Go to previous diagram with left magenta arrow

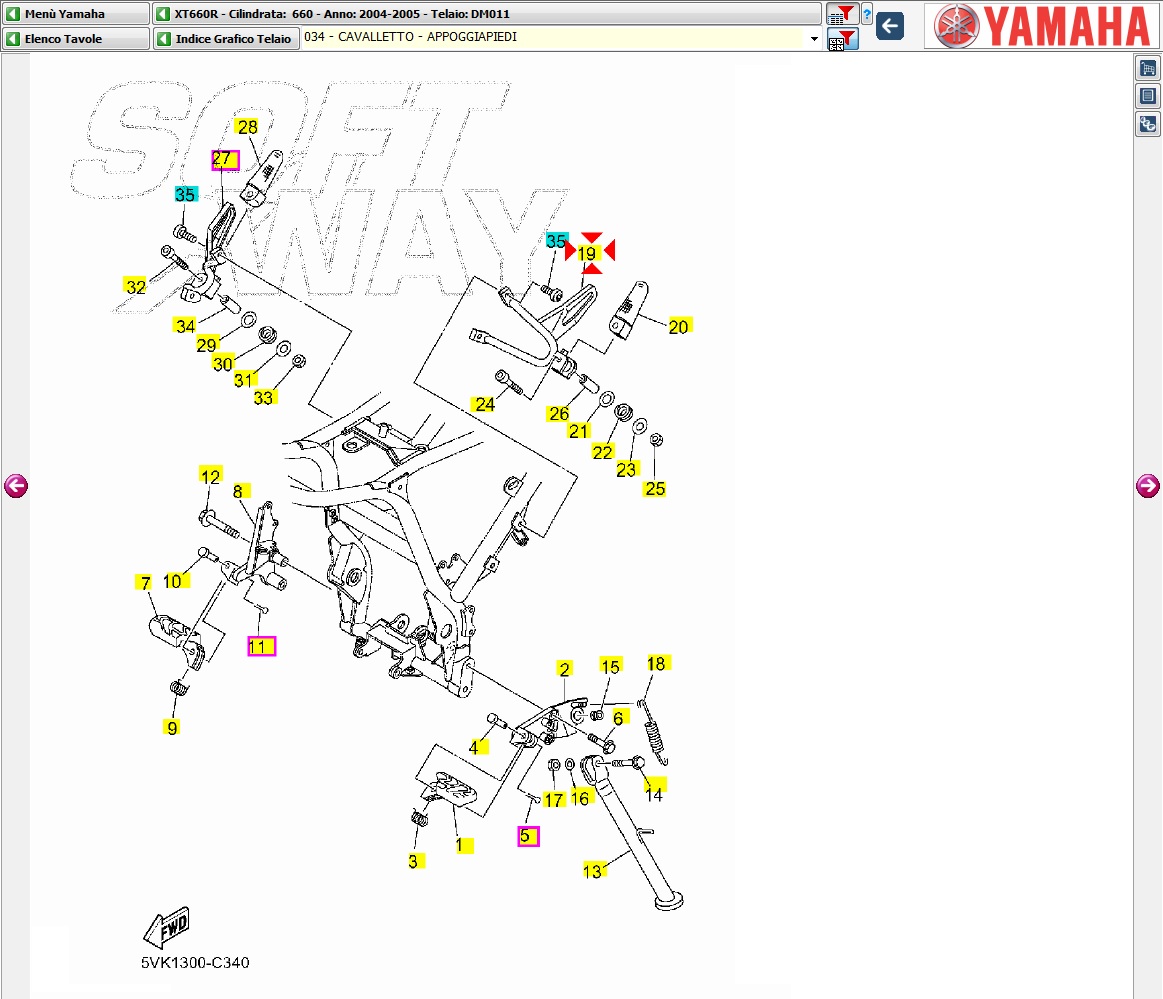point(16,486)
